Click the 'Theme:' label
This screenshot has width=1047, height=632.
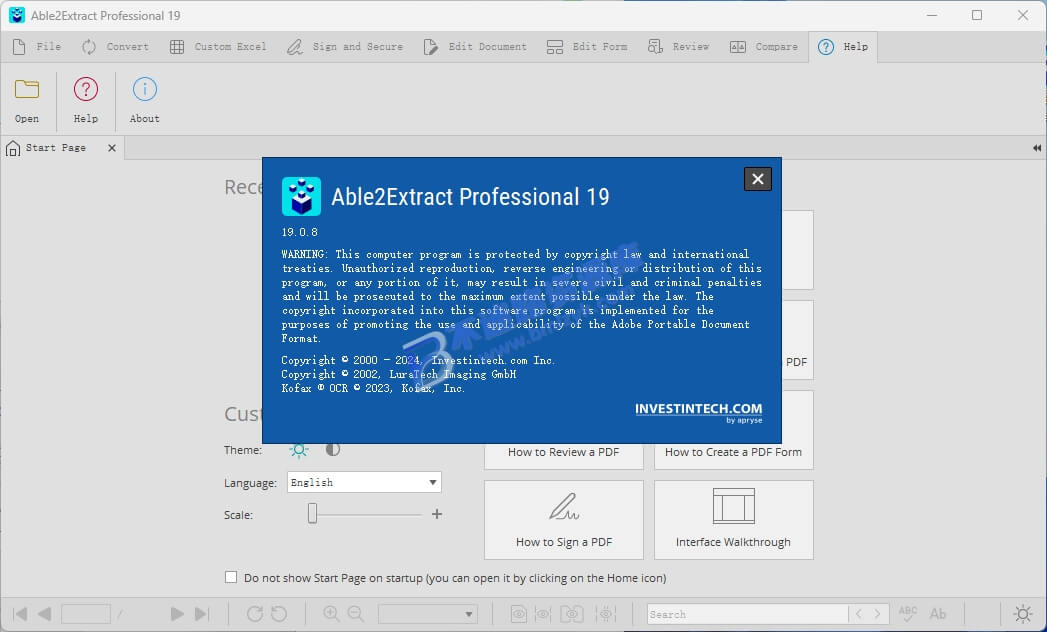243,450
